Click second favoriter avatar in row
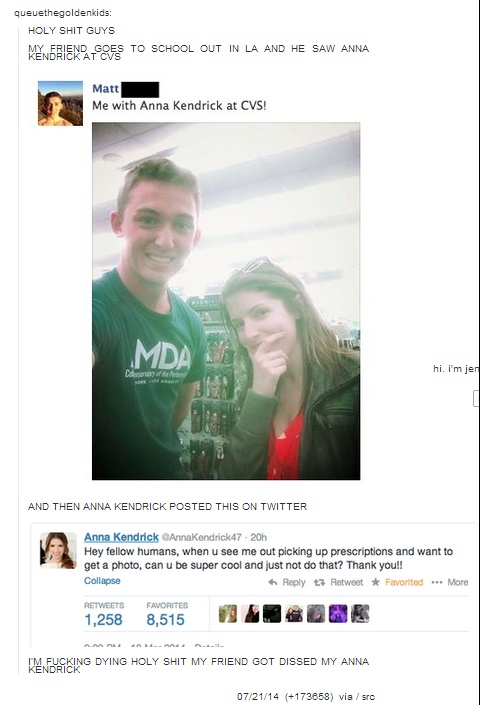 click(x=250, y=614)
